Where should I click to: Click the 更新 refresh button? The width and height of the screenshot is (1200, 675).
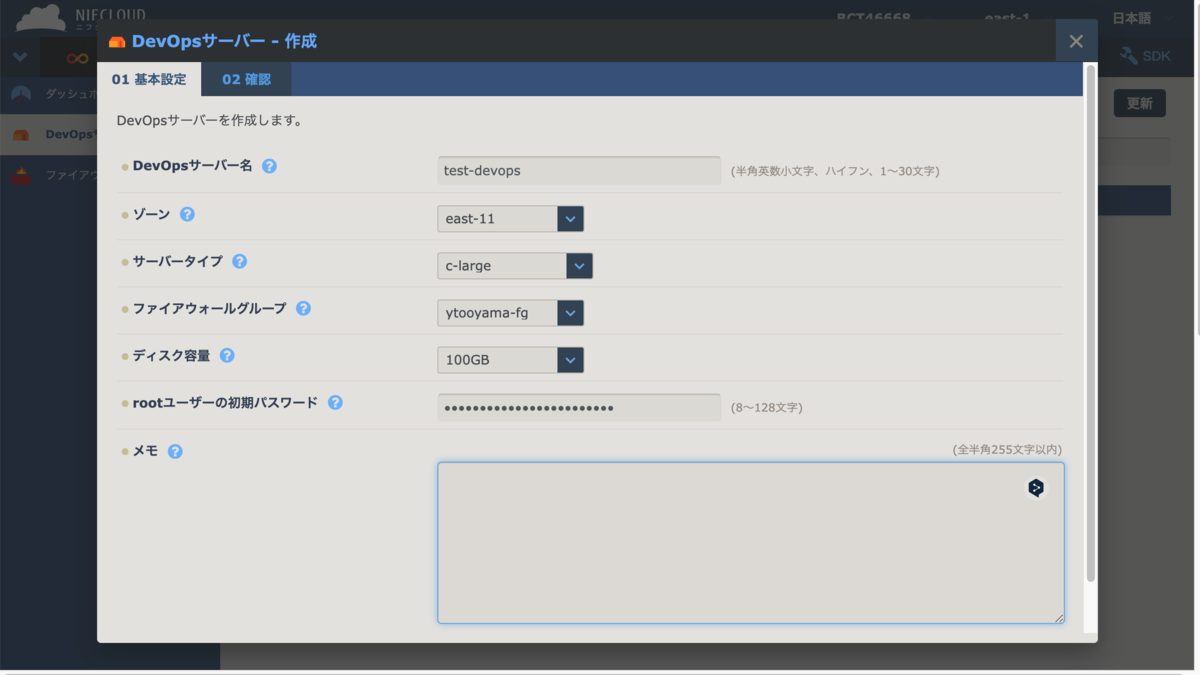[1139, 102]
